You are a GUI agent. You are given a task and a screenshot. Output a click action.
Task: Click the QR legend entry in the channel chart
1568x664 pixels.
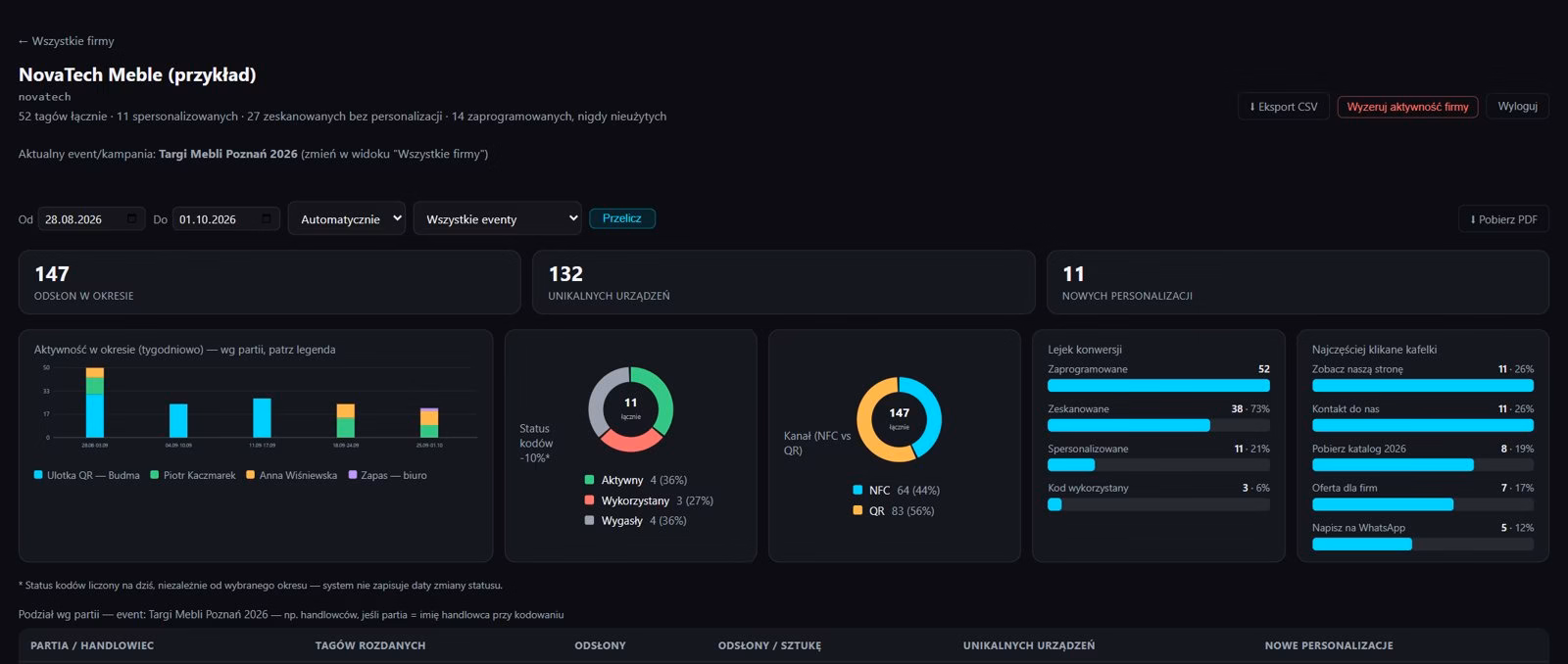[893, 511]
